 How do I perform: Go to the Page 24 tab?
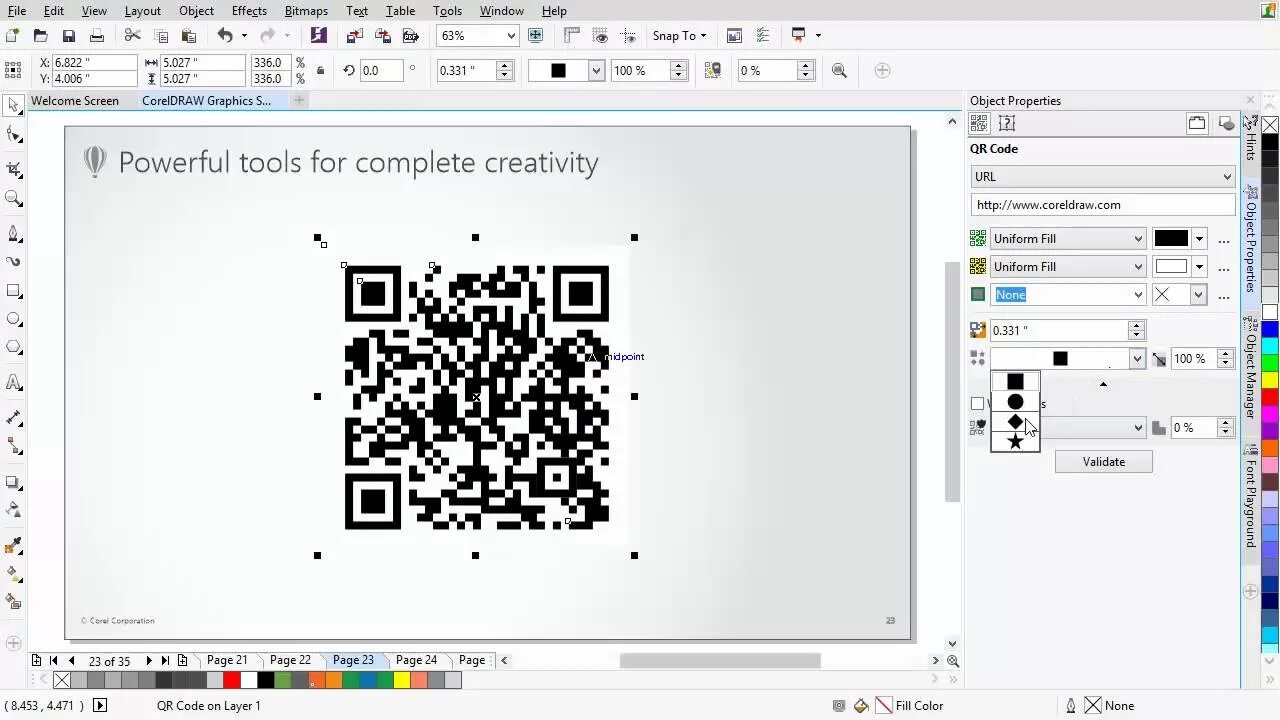click(x=416, y=660)
